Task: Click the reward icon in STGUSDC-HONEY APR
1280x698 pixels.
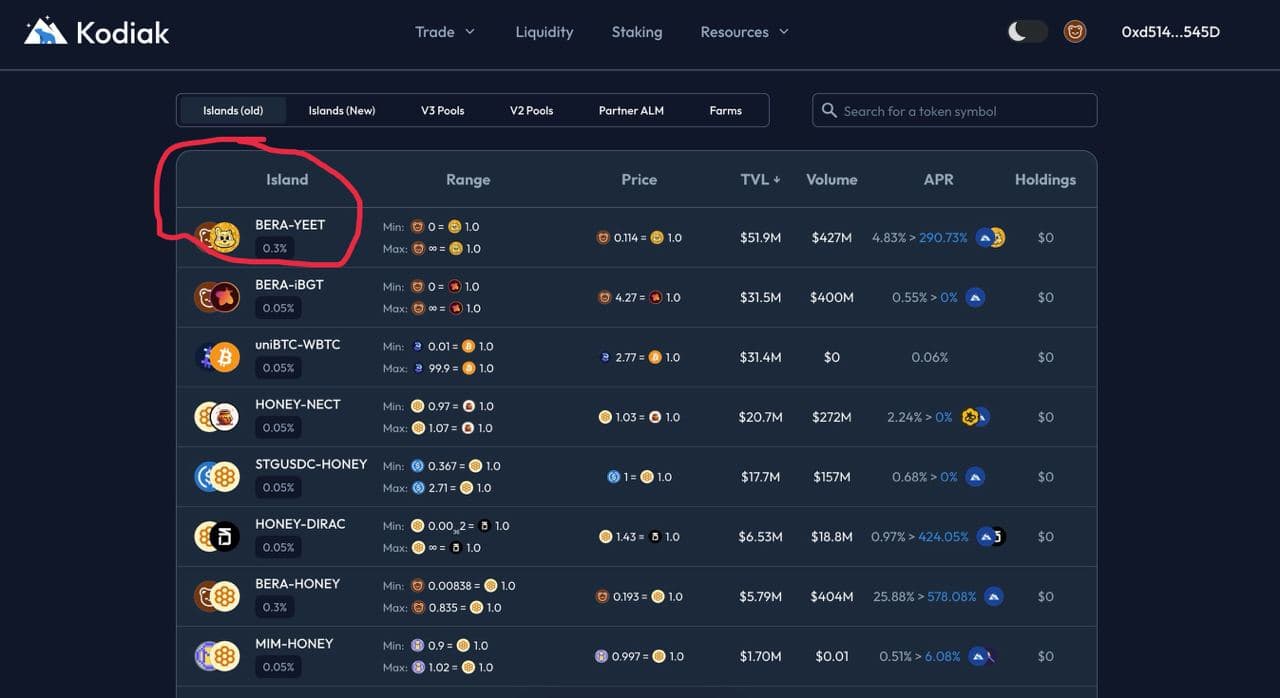Action: [x=975, y=477]
